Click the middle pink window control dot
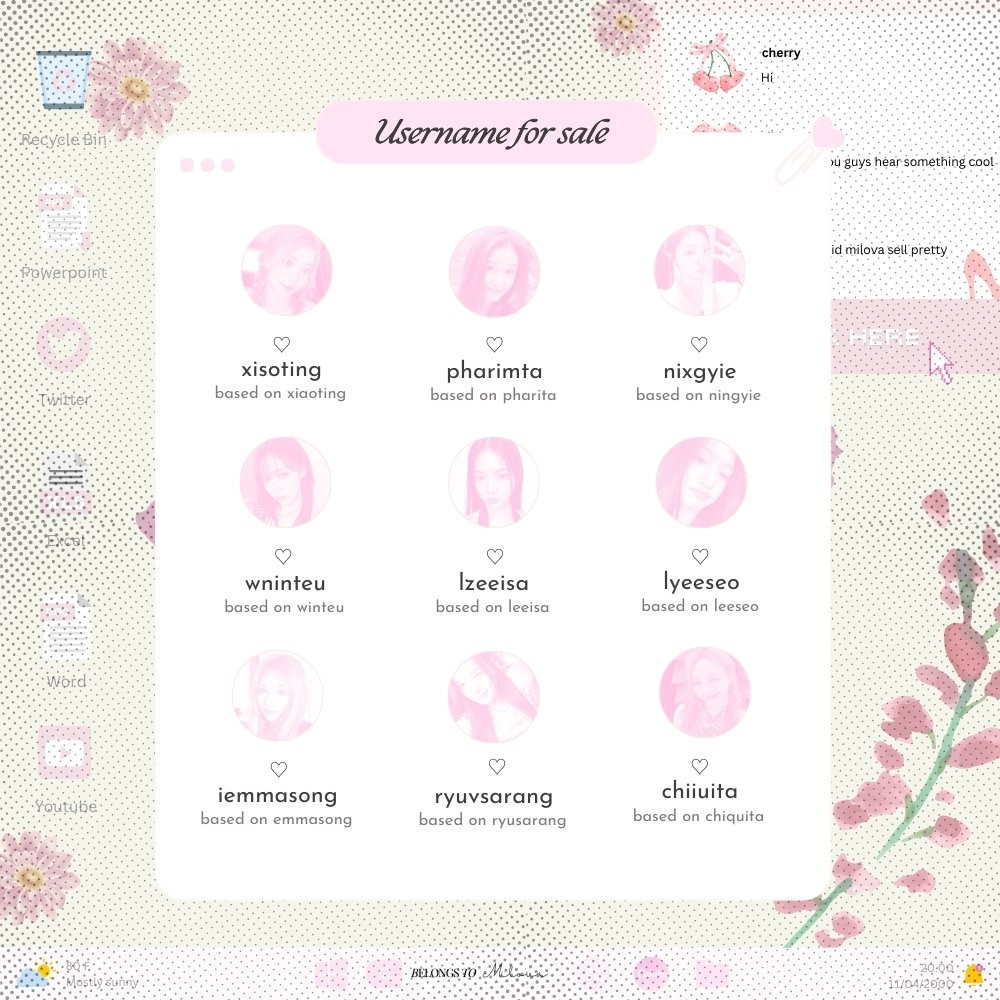The height and width of the screenshot is (1000, 1000). pyautogui.click(x=207, y=165)
